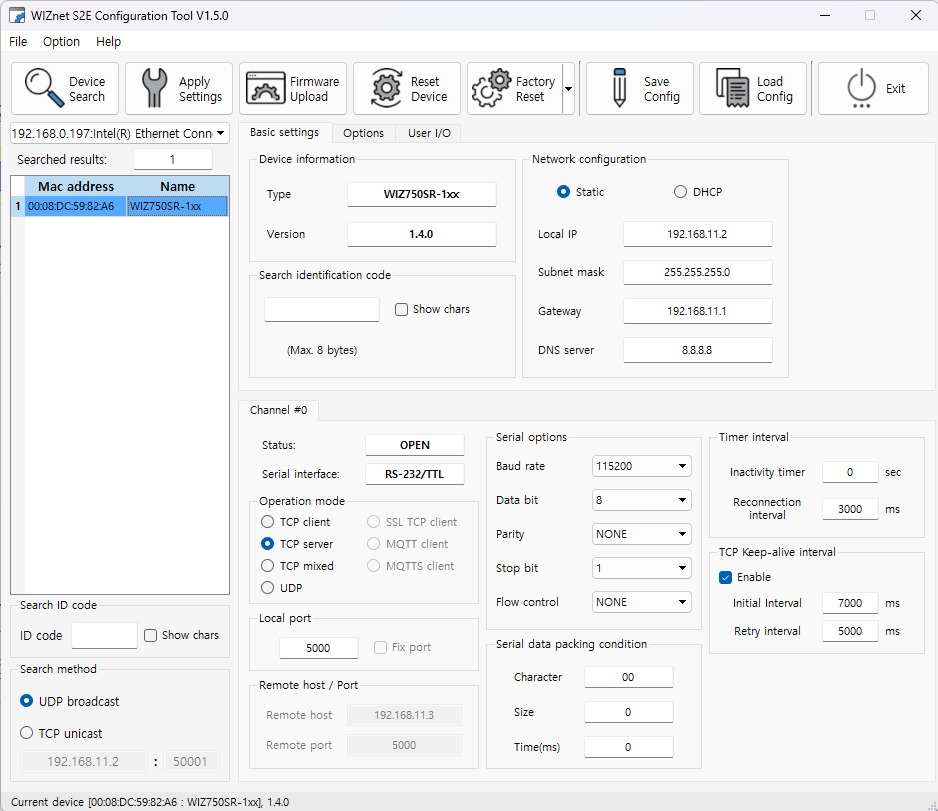Click the Status value OPEN
The image size is (938, 811).
(415, 445)
